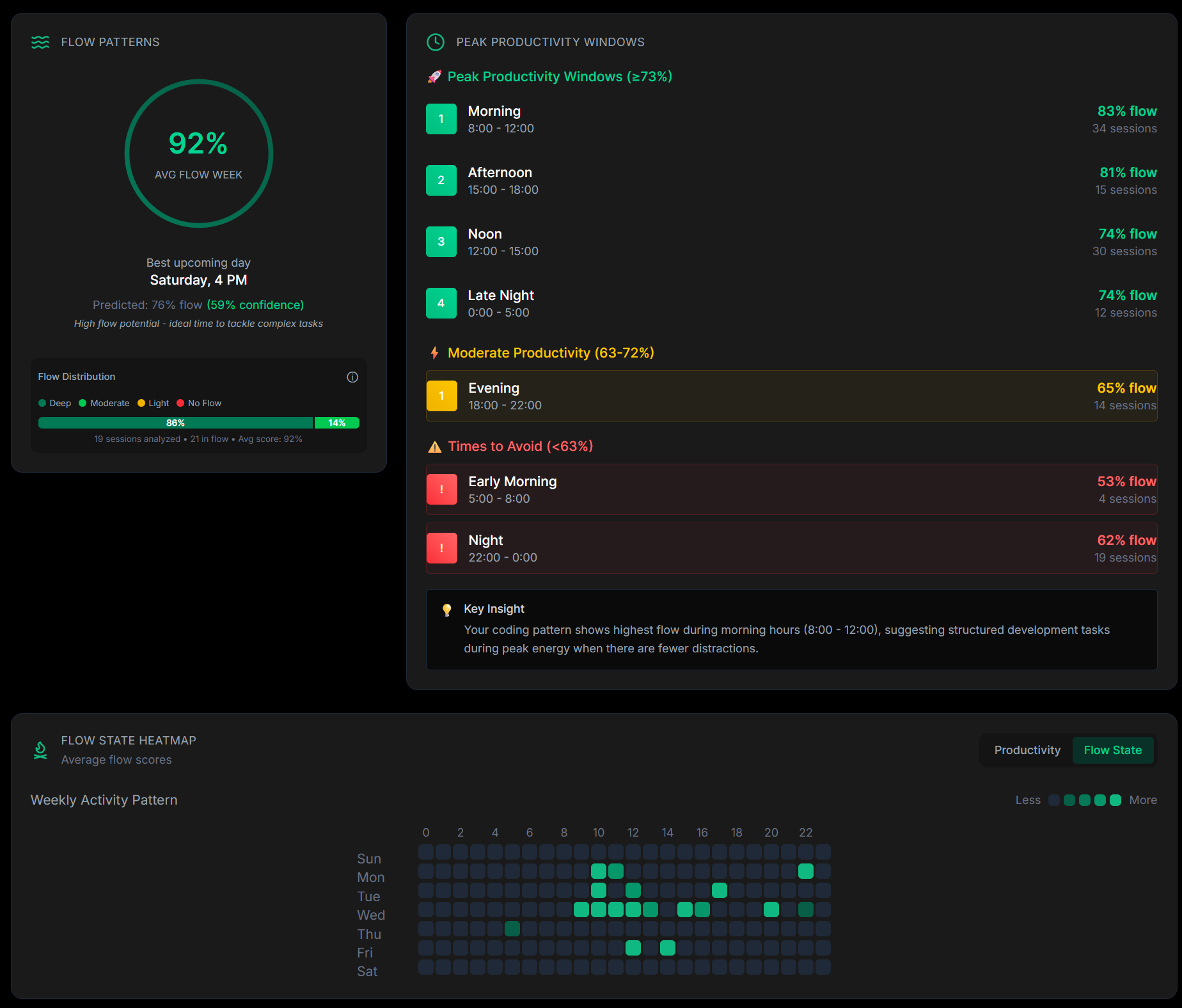This screenshot has height=1008, width=1182.
Task: Switch to the Flow State tab
Action: pyautogui.click(x=1113, y=750)
